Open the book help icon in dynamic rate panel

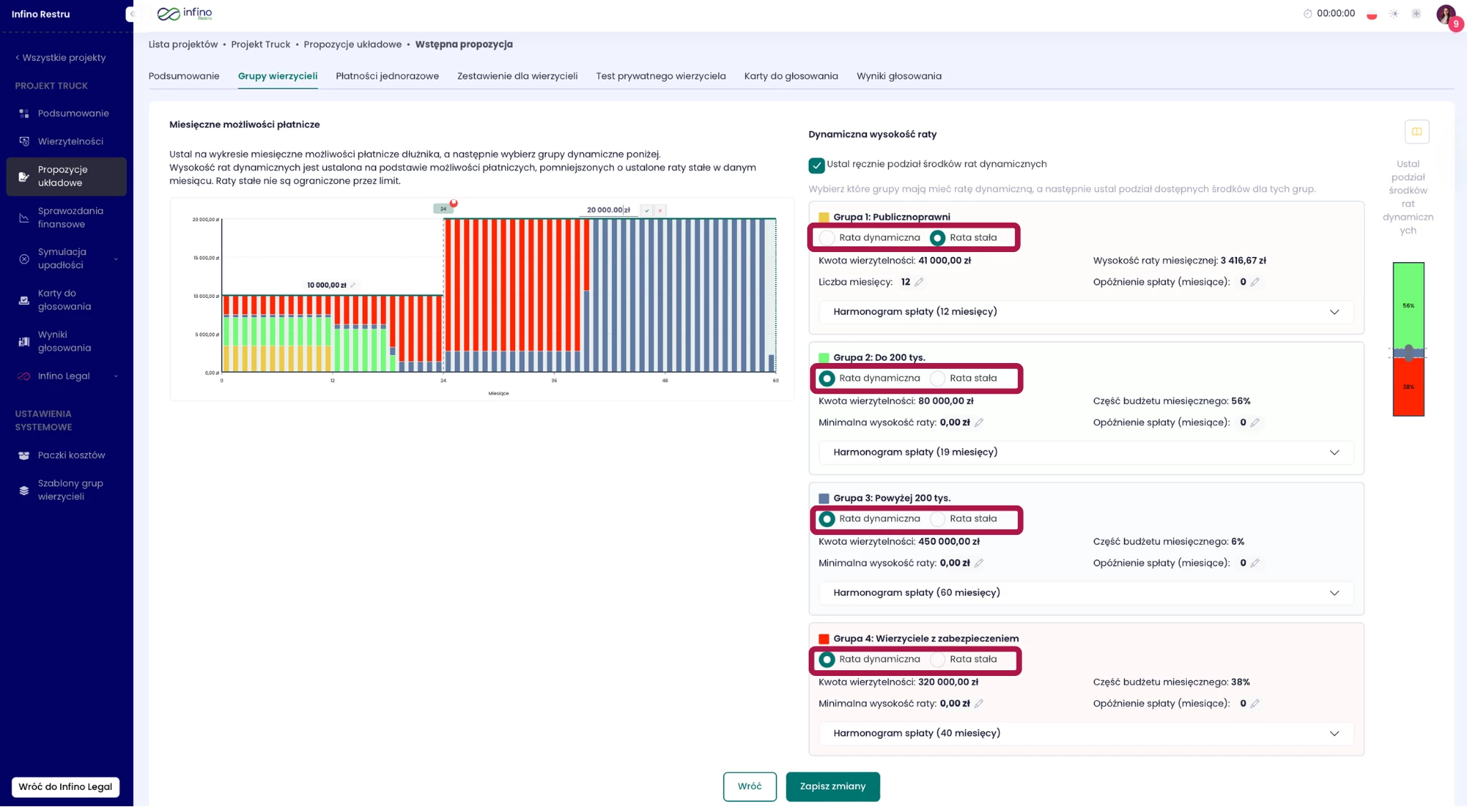[x=1416, y=132]
